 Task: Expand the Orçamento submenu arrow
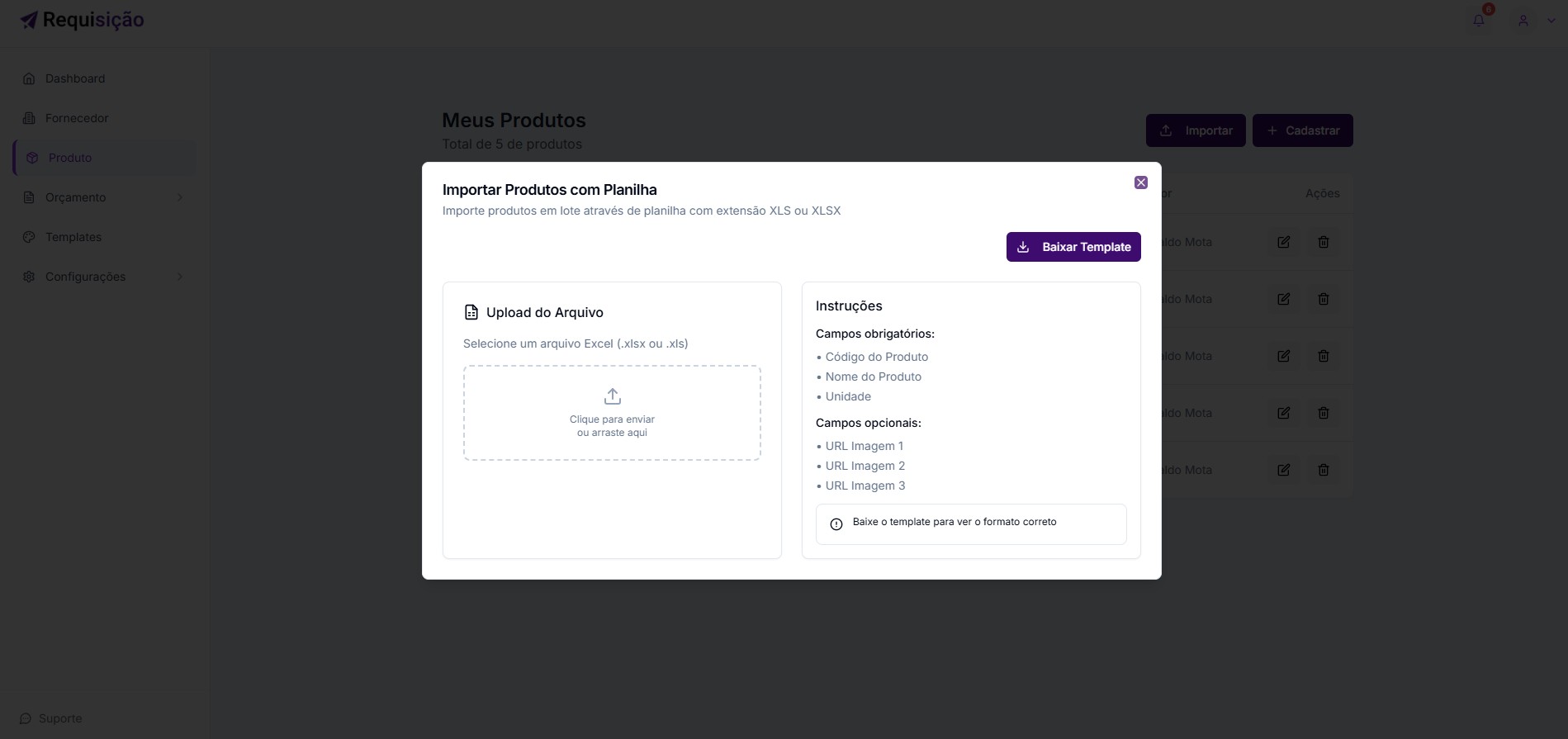pos(180,197)
